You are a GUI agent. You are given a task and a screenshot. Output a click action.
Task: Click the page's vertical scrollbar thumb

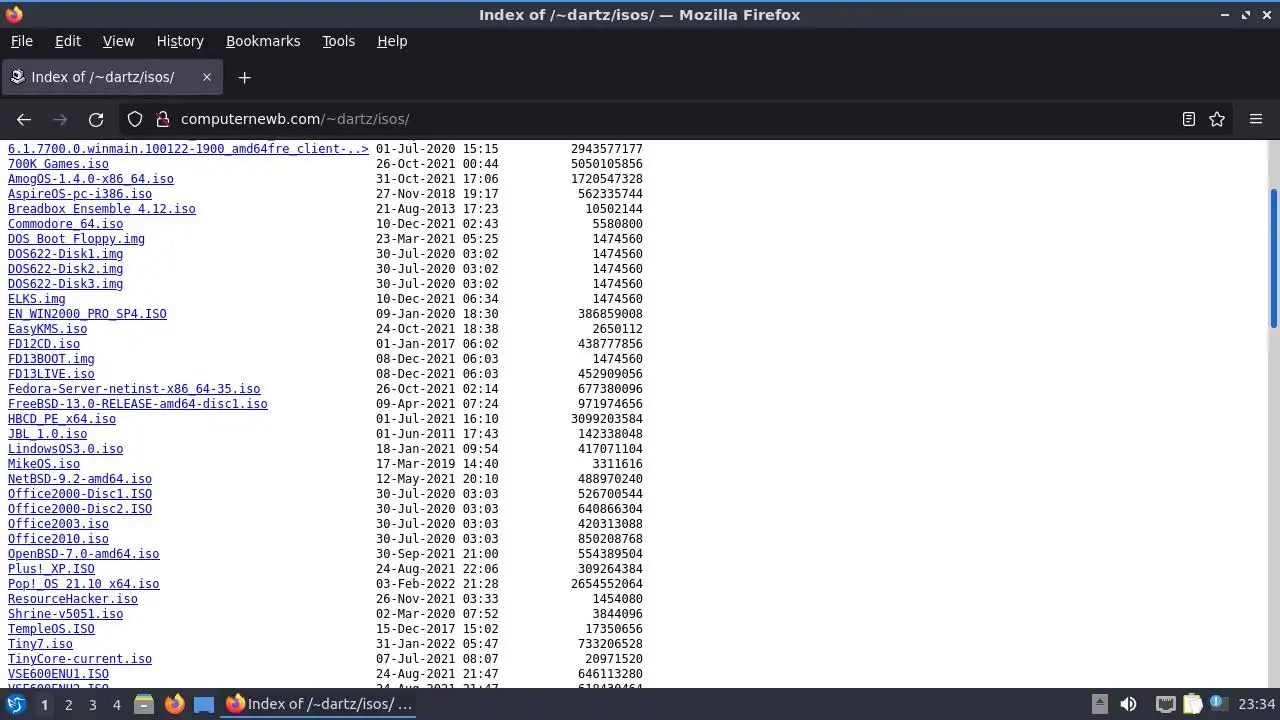click(x=1273, y=258)
